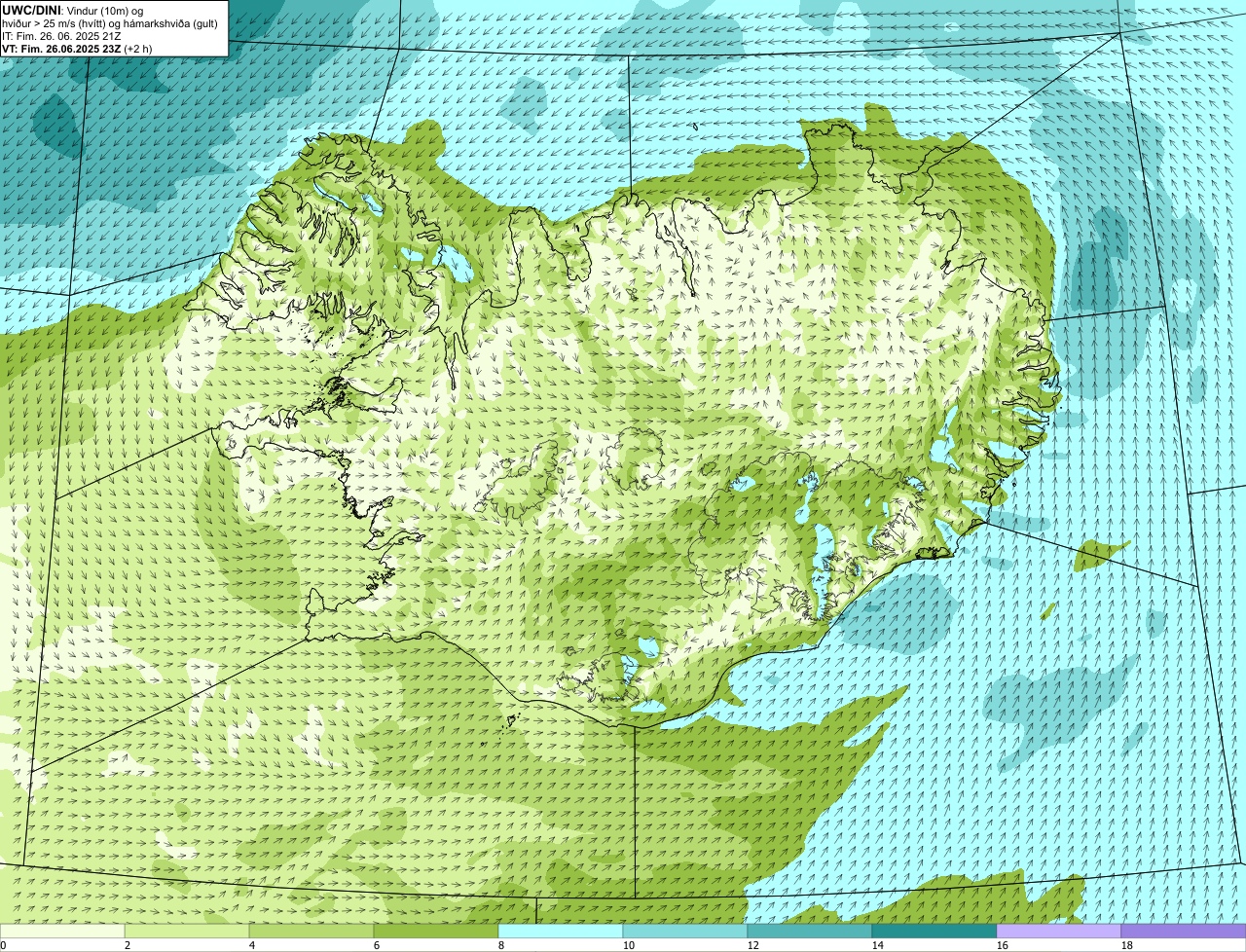The height and width of the screenshot is (952, 1246).
Task: Click the 10–12 m/s cyan legend swatch
Action: (685, 931)
